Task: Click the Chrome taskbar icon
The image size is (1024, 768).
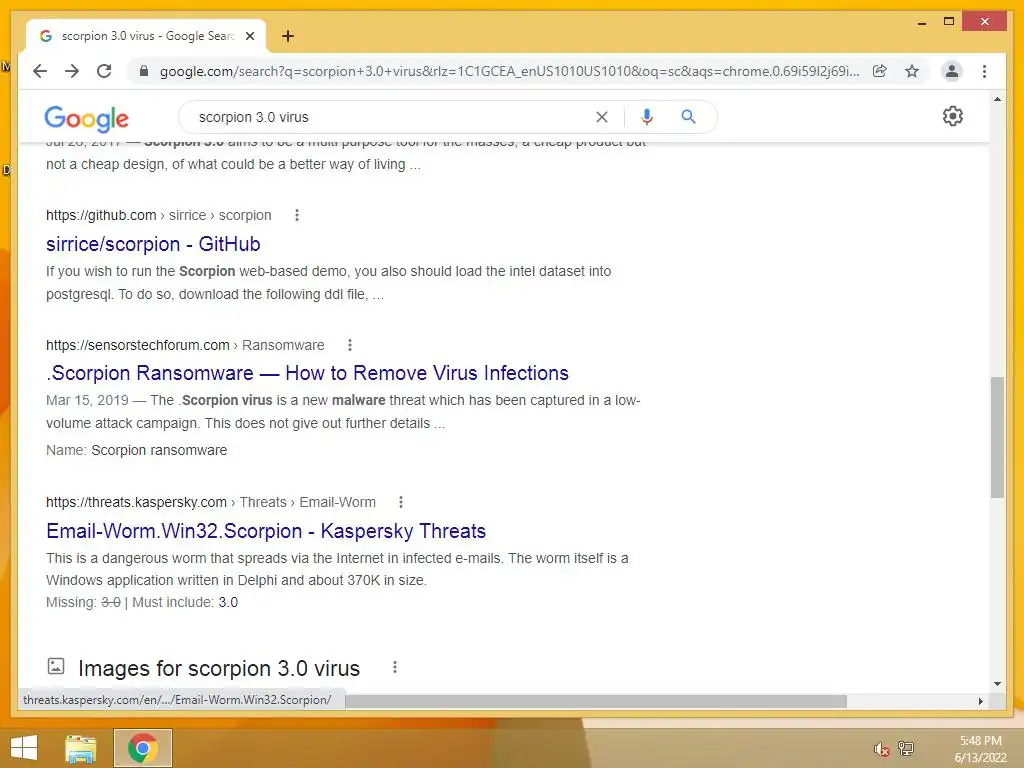Action: pos(143,748)
